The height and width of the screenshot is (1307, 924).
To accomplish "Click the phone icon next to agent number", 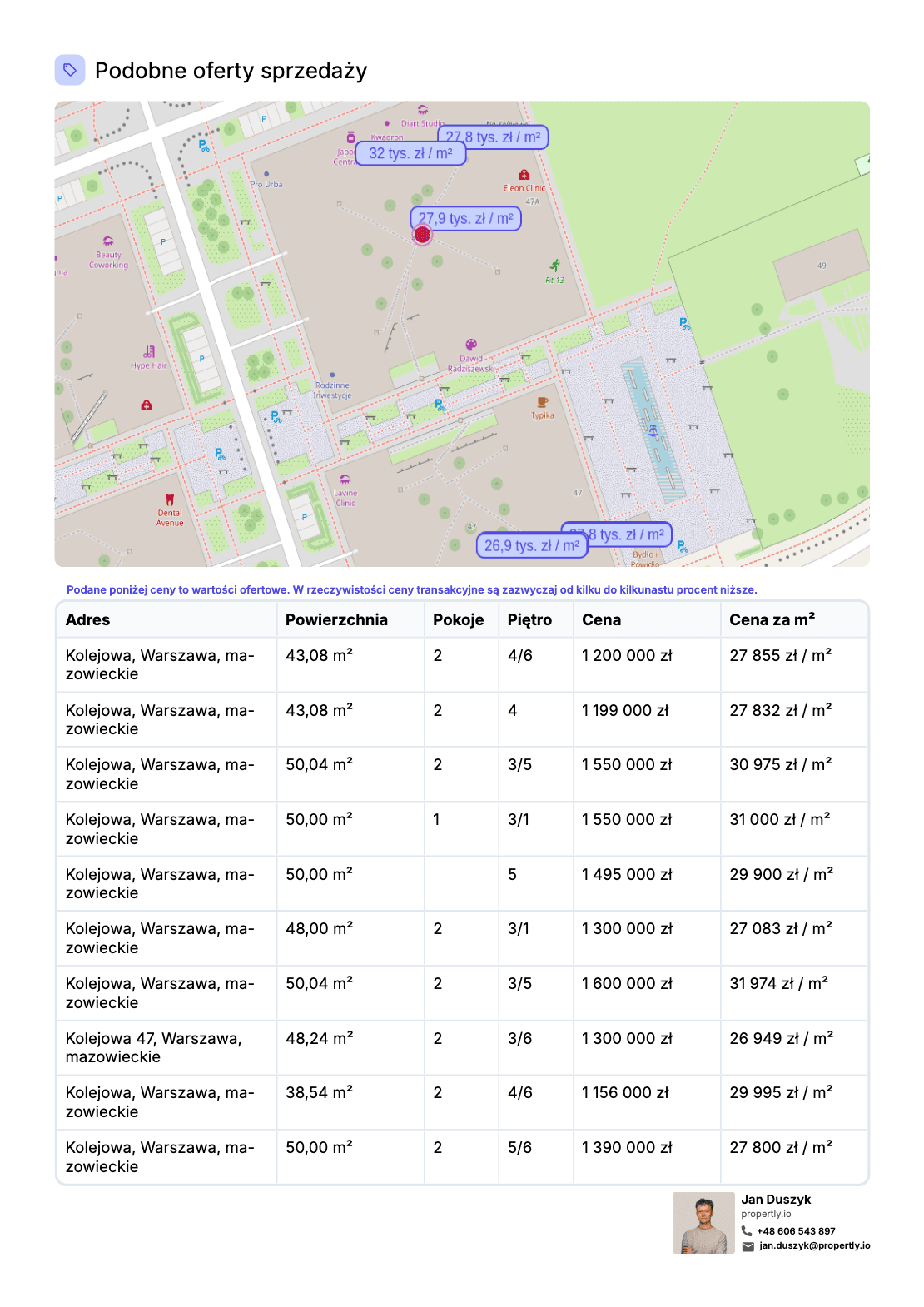I will tap(747, 1231).
